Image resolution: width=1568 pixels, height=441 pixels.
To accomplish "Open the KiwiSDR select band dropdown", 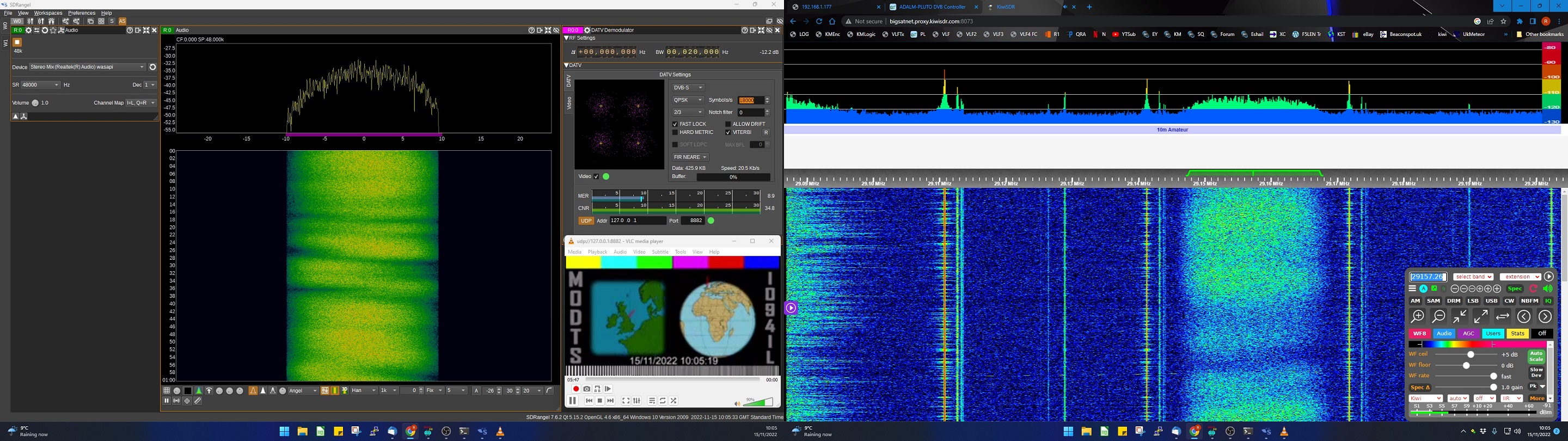I will tap(1474, 277).
